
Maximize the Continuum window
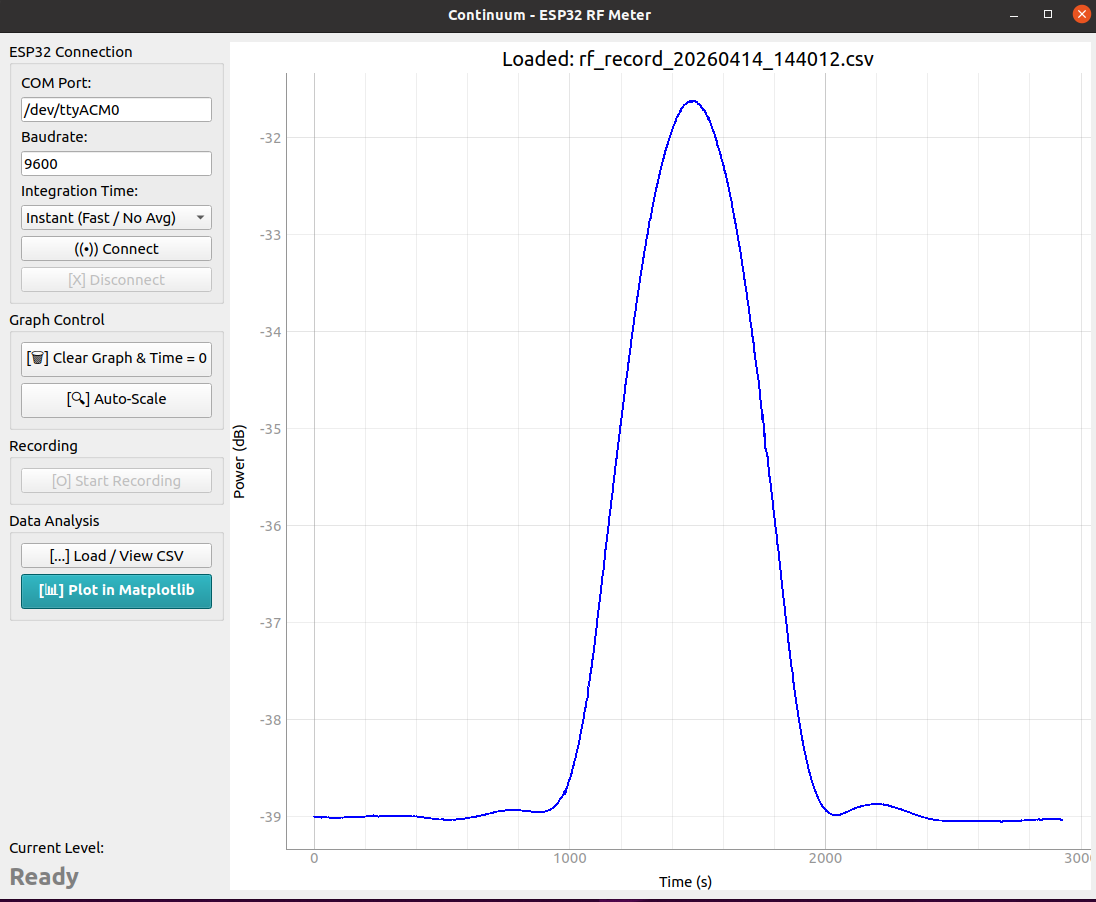tap(1048, 14)
